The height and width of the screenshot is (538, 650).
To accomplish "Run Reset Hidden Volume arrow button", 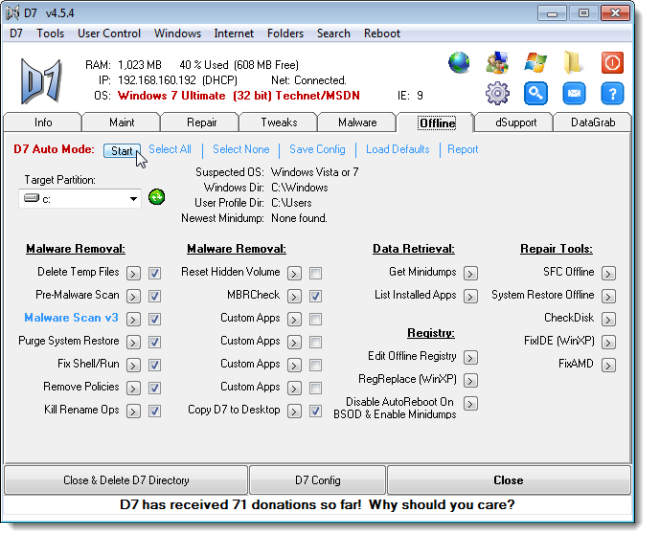I will tap(294, 274).
